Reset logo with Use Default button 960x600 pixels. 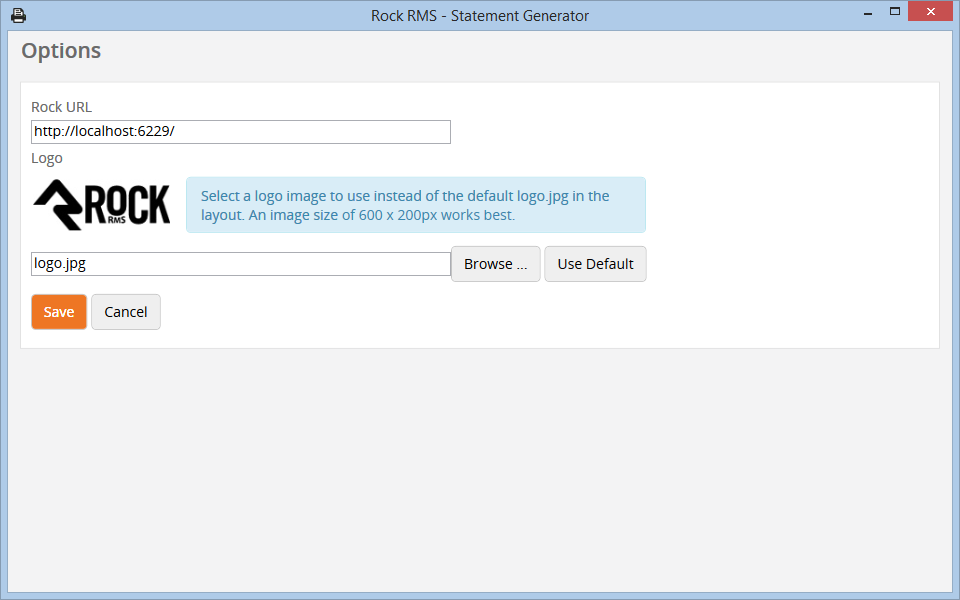595,264
